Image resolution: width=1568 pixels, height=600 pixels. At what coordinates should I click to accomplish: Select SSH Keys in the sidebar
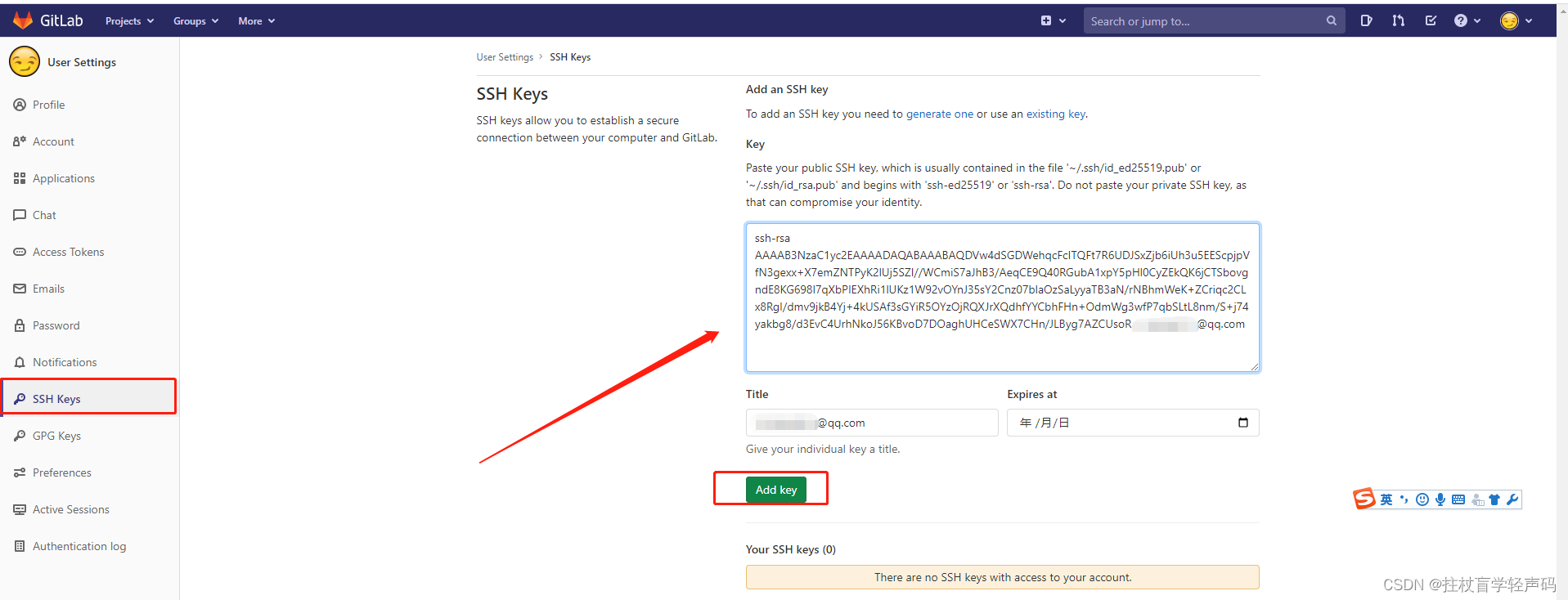click(89, 399)
